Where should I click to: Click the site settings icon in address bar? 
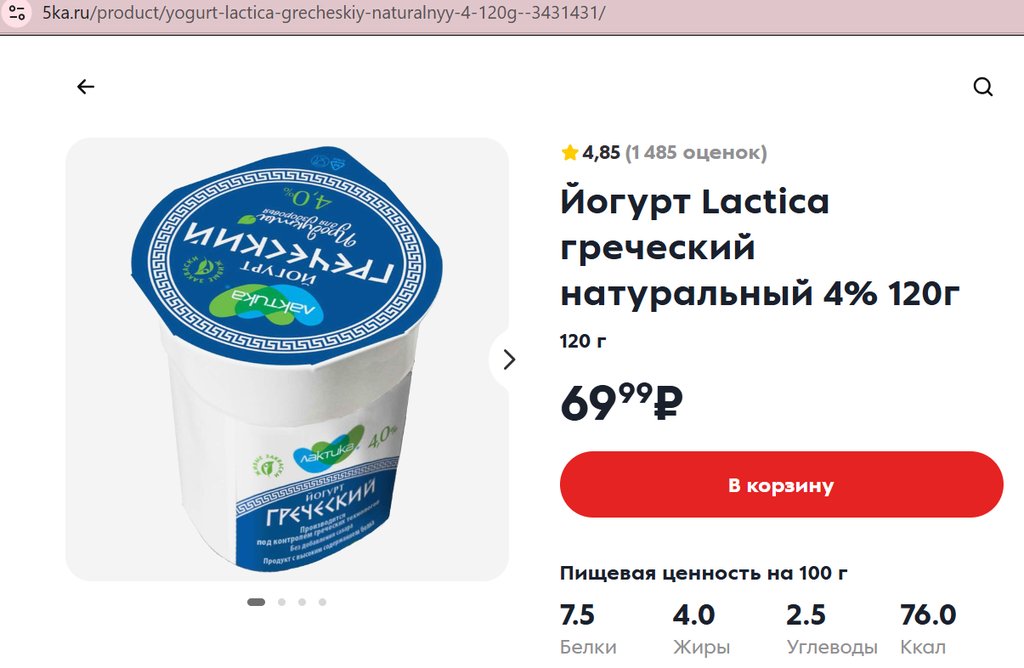pos(17,12)
